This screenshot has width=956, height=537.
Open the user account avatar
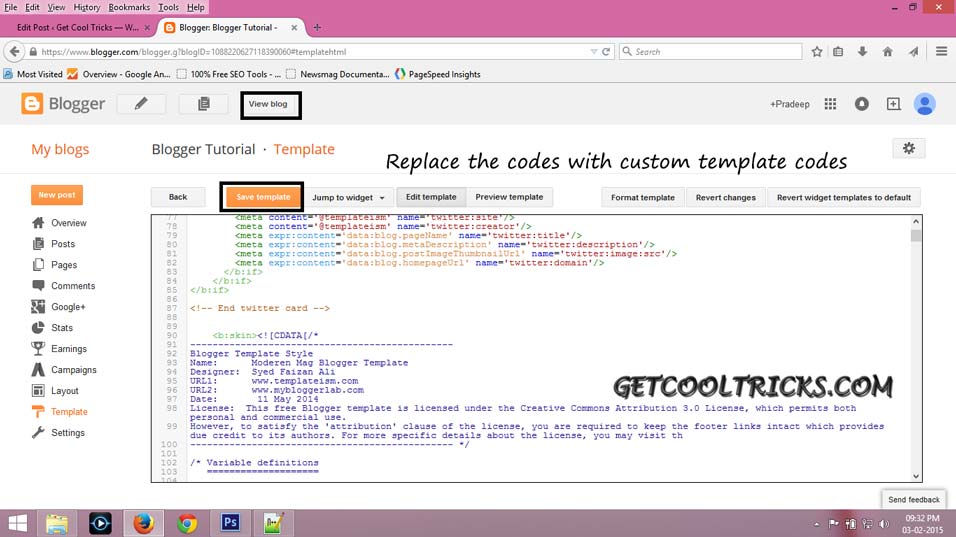[x=924, y=104]
